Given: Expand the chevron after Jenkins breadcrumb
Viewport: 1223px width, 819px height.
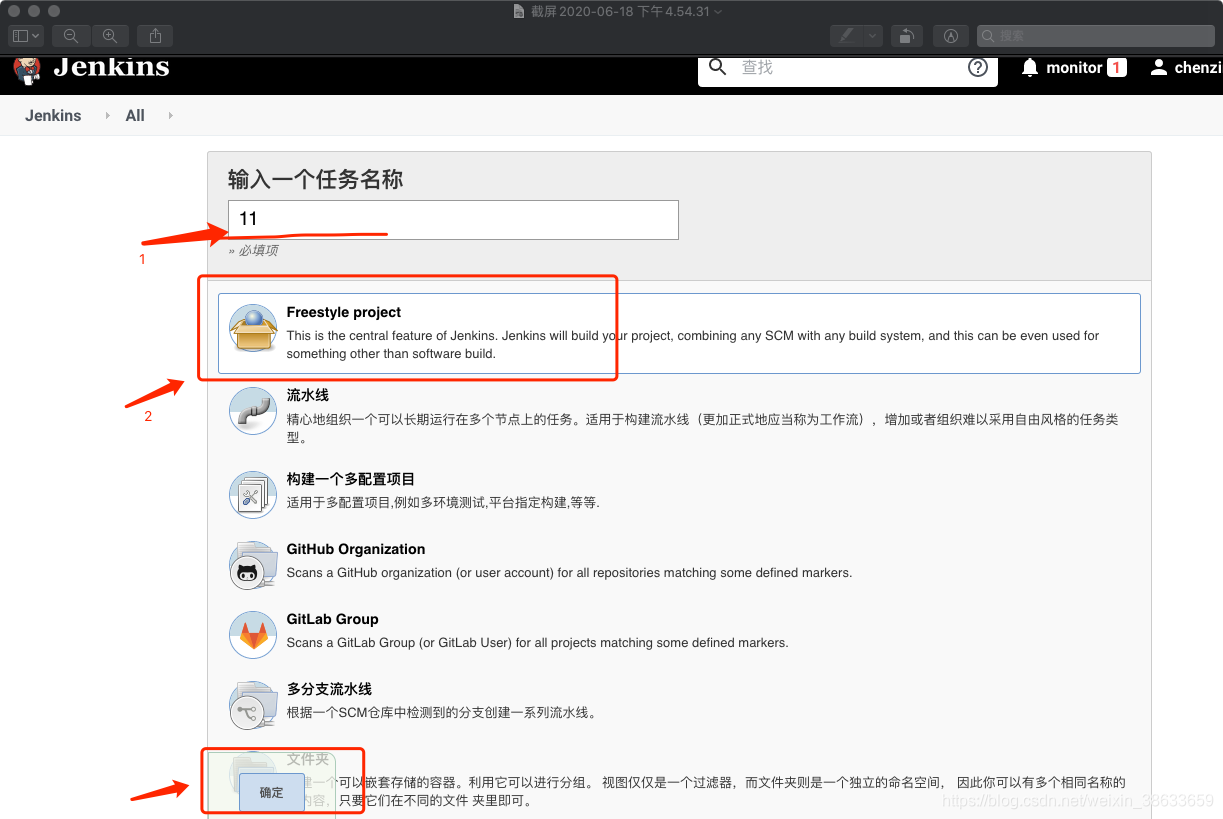Looking at the screenshot, I should [x=107, y=116].
